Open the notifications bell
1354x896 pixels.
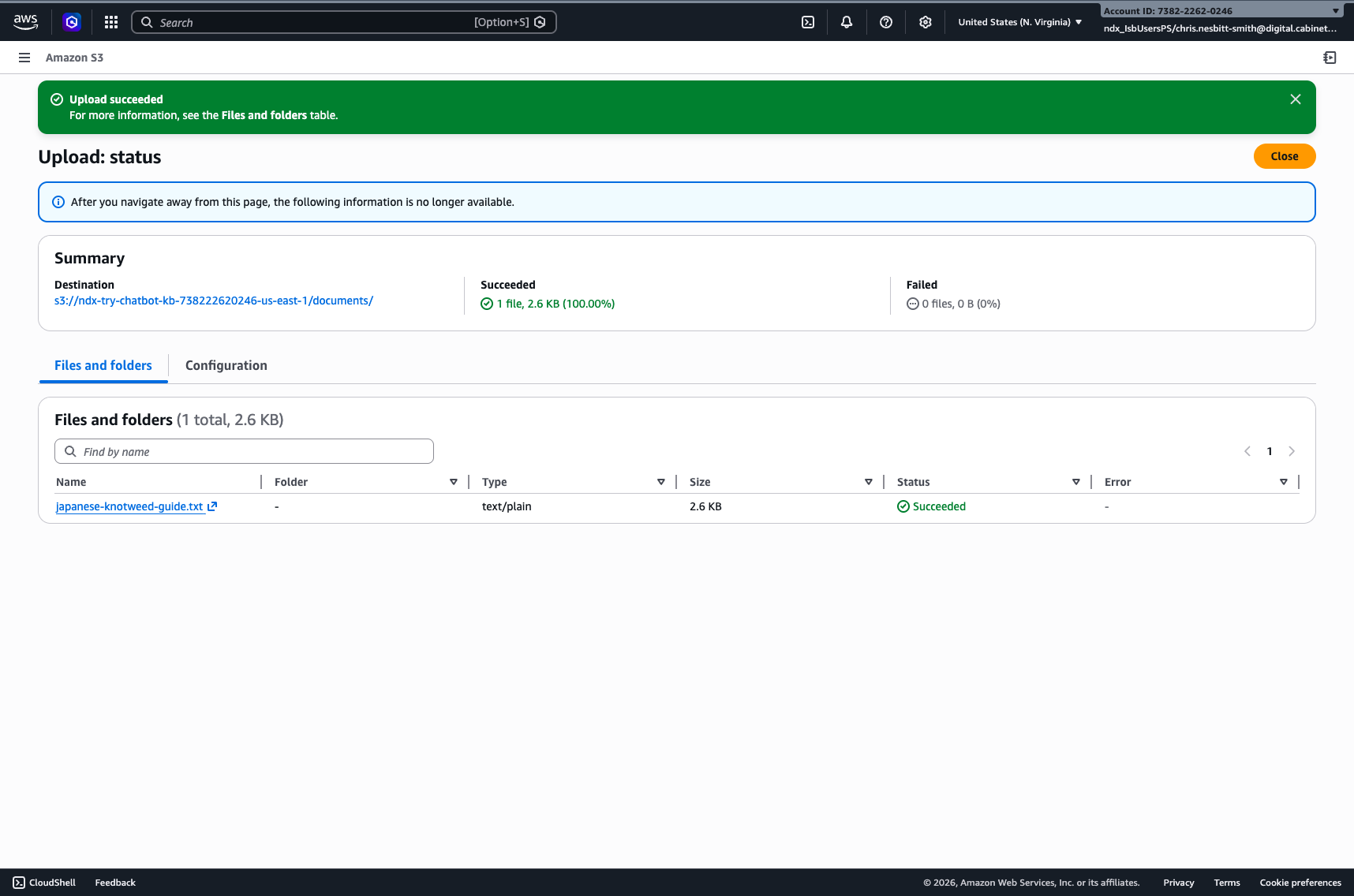(847, 22)
